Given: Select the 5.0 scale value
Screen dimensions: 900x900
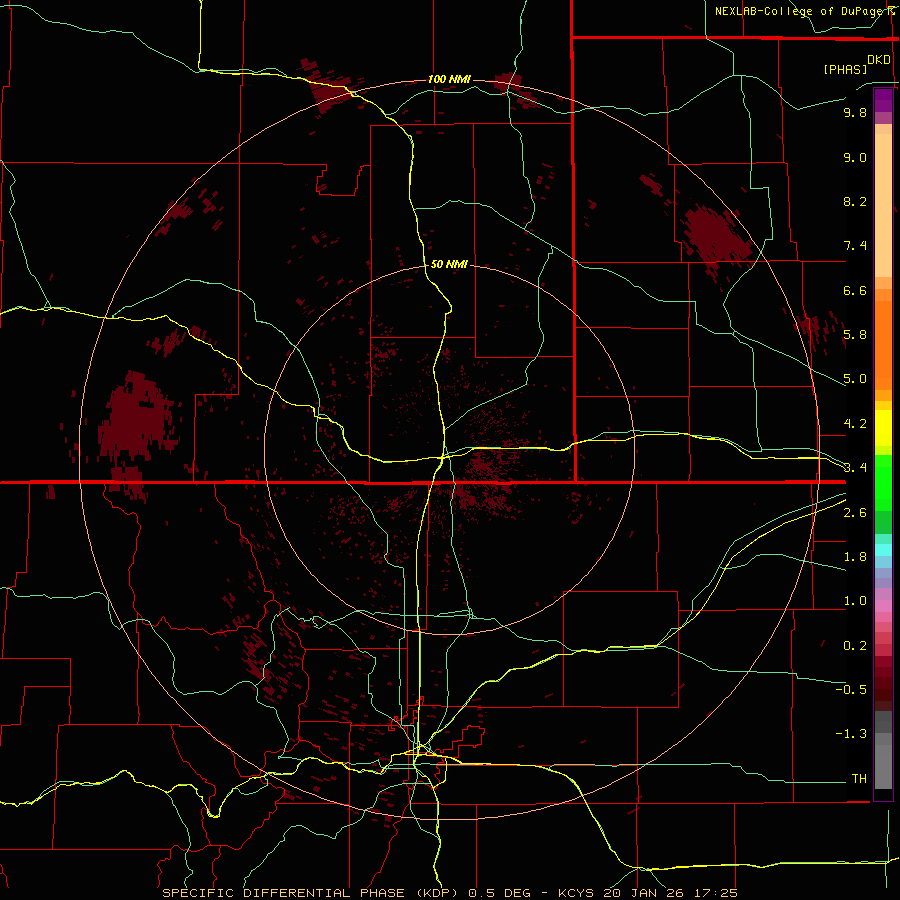Looking at the screenshot, I should pyautogui.click(x=855, y=379).
